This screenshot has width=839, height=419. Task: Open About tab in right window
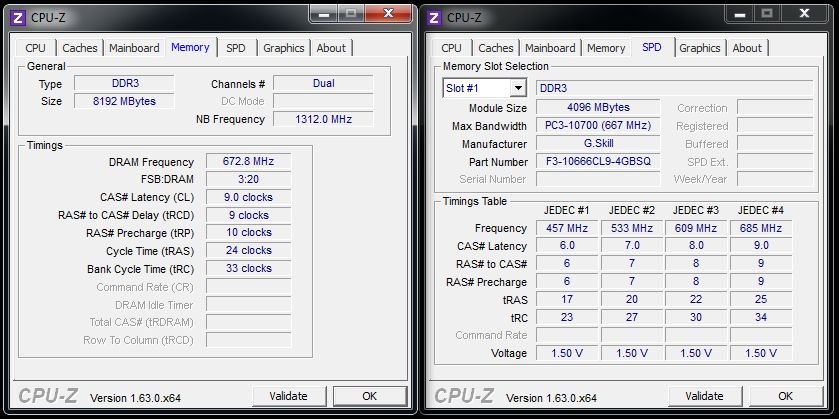748,48
